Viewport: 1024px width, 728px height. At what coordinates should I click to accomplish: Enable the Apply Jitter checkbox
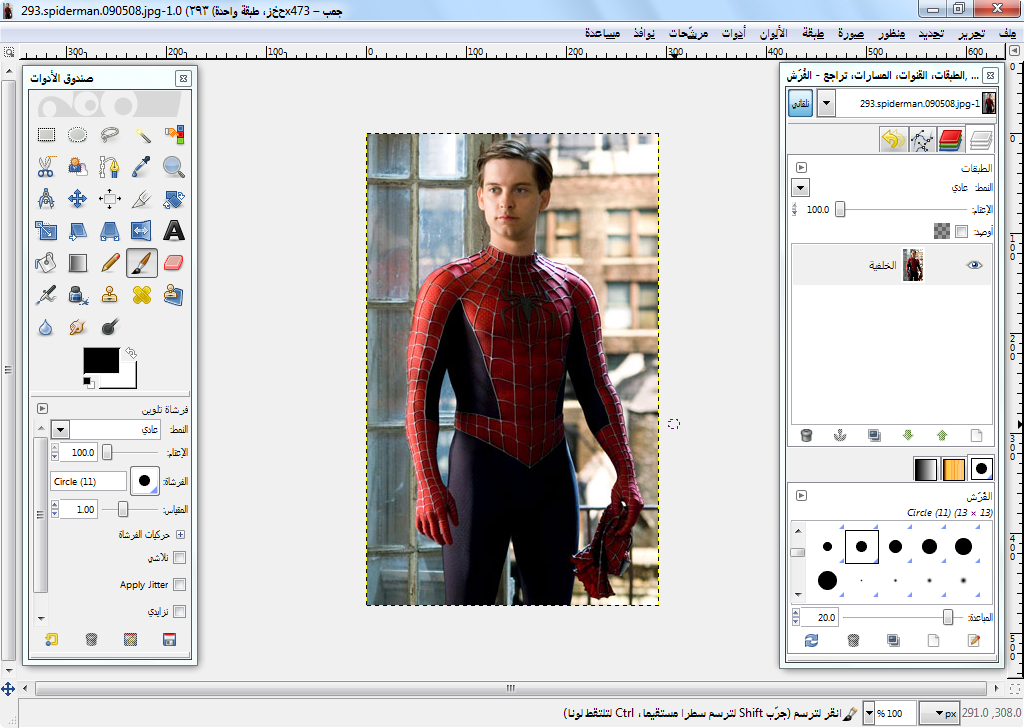coord(180,584)
